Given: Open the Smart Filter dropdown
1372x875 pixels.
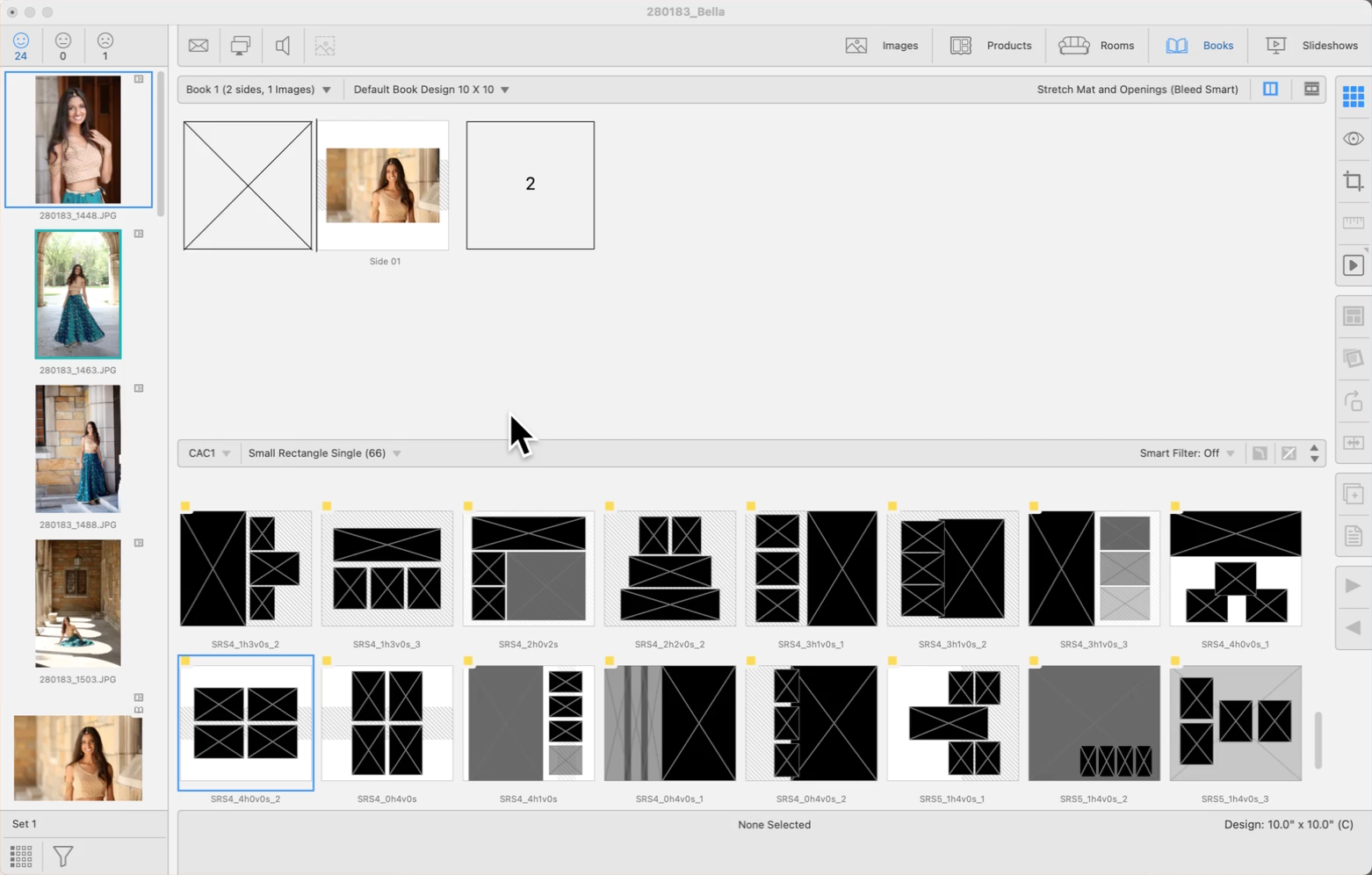Looking at the screenshot, I should pyautogui.click(x=1187, y=453).
